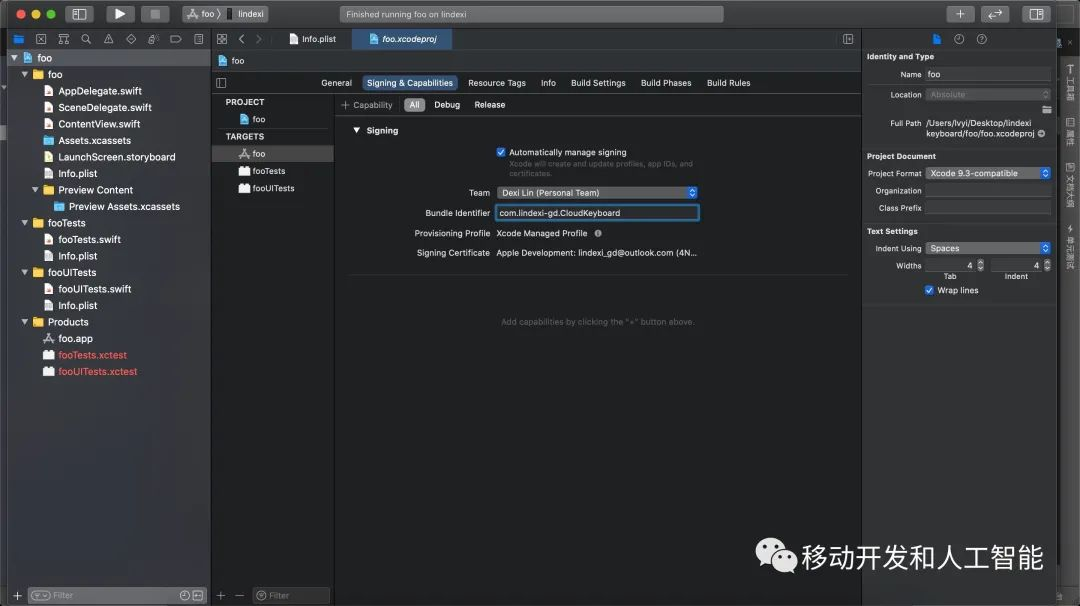Viewport: 1080px width, 606px height.
Task: Remove the selected target with minus
Action: click(x=240, y=596)
